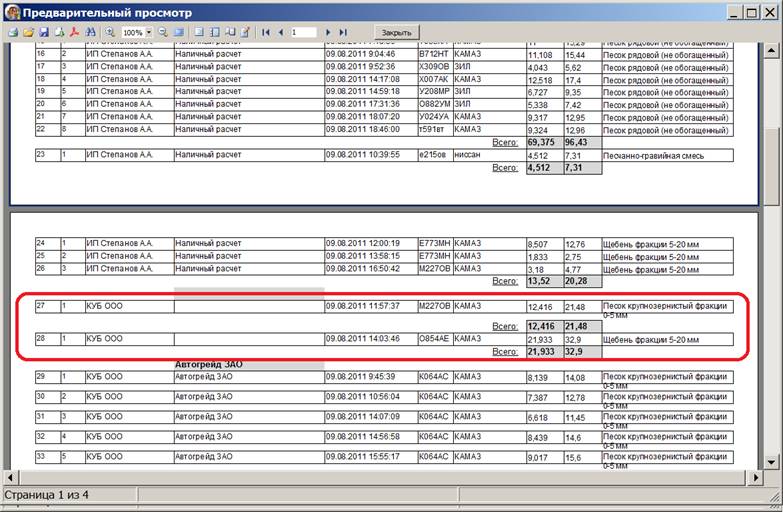Image resolution: width=783 pixels, height=512 pixels.
Task: Open Find using the binoculars icon
Action: tap(90, 32)
